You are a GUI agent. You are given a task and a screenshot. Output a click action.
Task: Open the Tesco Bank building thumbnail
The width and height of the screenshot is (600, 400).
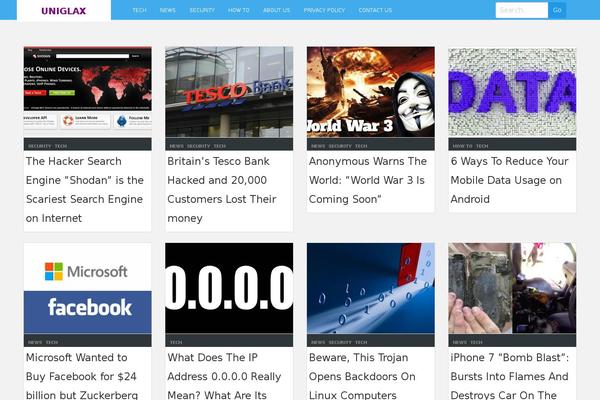click(x=229, y=92)
